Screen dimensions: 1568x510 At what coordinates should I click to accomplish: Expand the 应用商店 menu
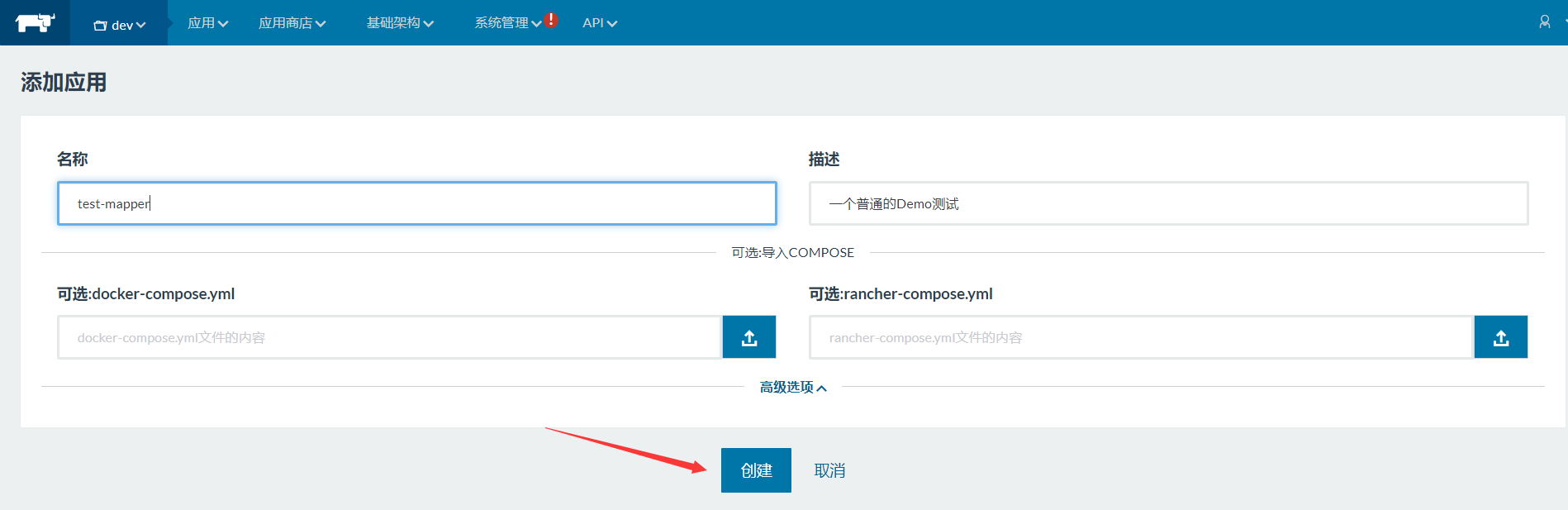click(292, 23)
